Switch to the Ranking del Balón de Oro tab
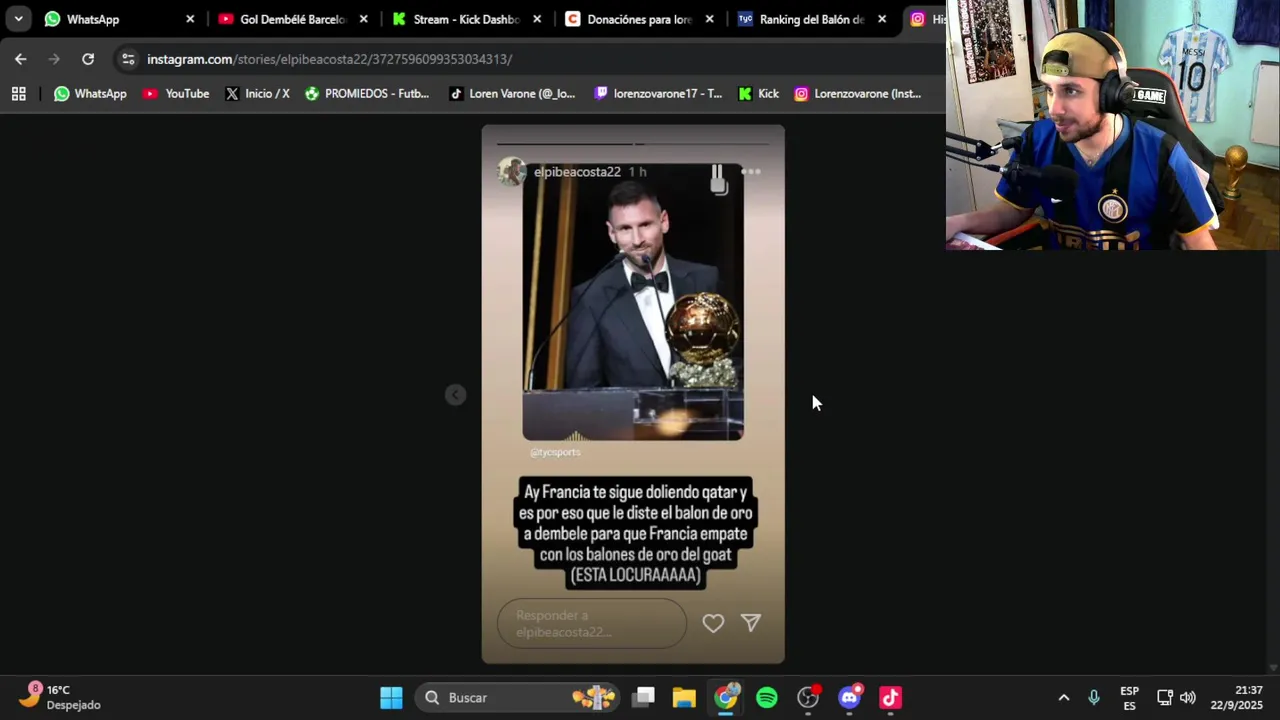Screen dimensions: 1280x720 [812, 19]
